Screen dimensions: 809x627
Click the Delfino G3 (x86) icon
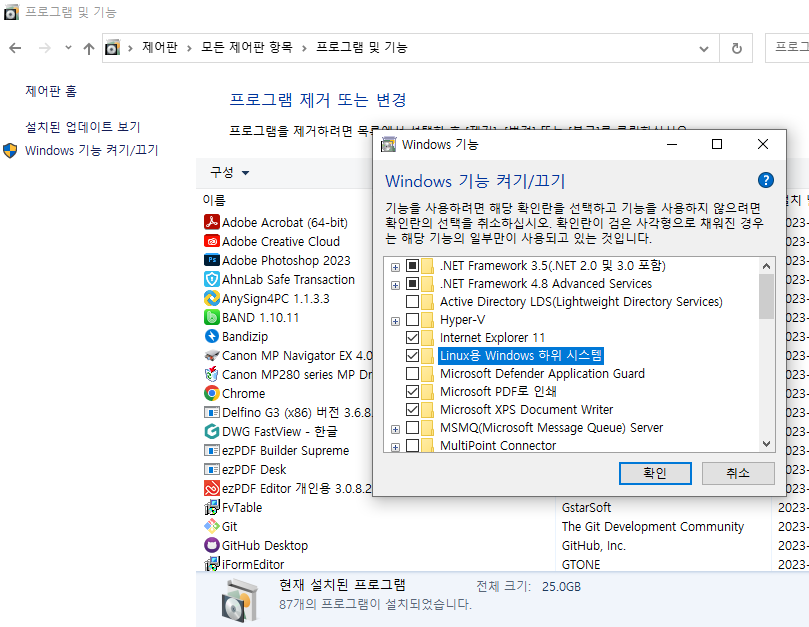coord(212,412)
